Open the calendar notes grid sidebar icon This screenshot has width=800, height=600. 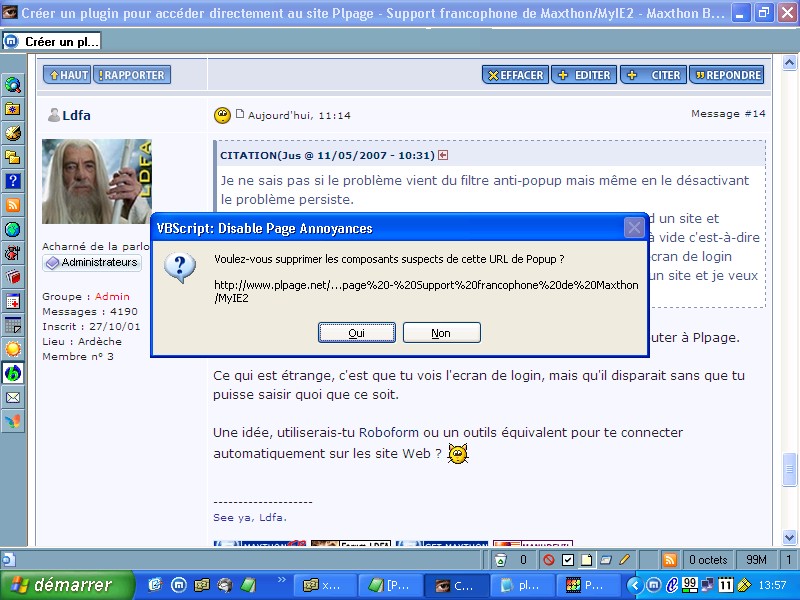[x=13, y=325]
